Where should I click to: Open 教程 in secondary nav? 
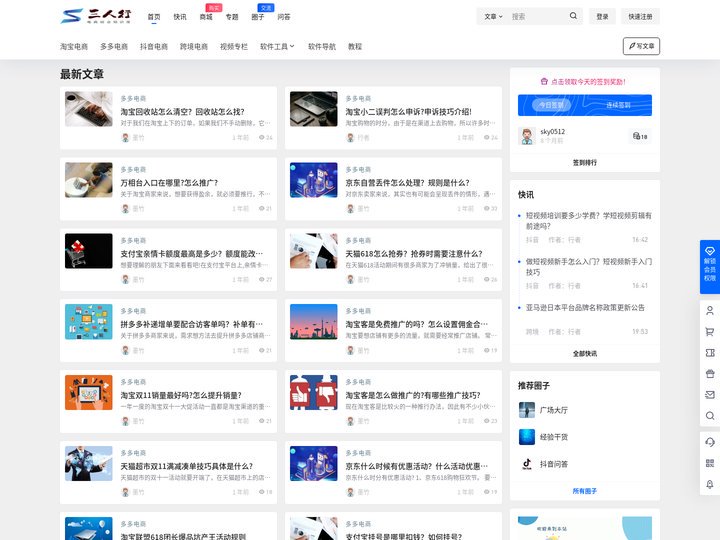coord(355,46)
